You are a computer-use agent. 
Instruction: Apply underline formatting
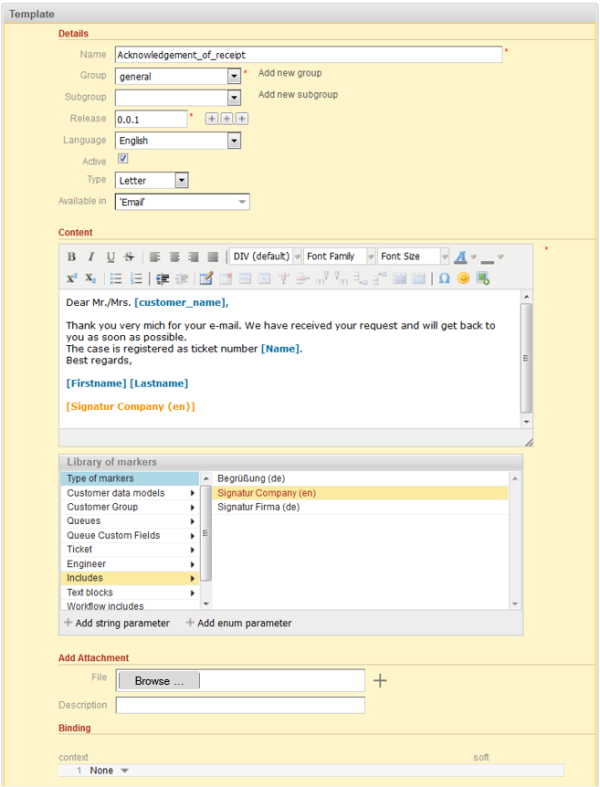tap(110, 257)
